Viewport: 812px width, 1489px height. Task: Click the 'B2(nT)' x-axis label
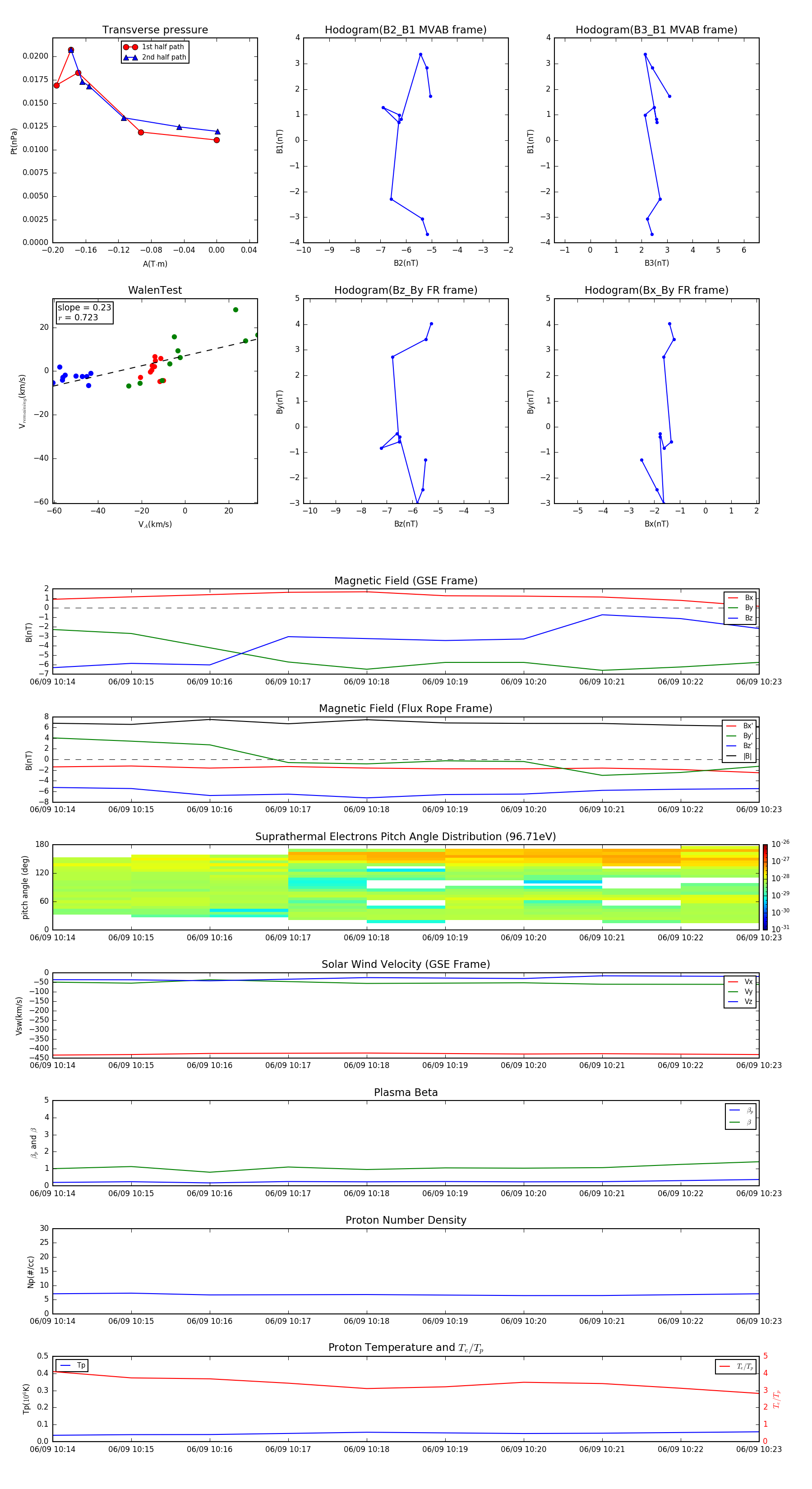(x=406, y=263)
